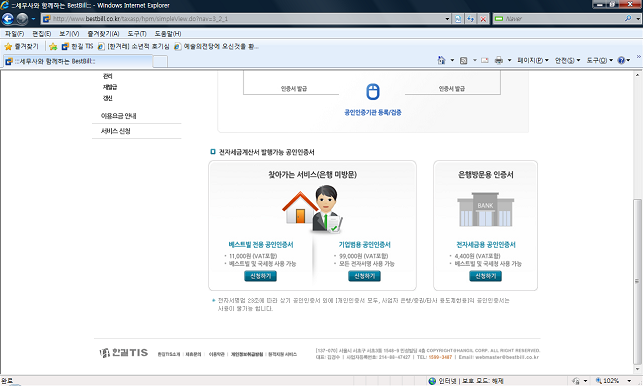Click 신청하기 under 전자세금용 공인인증서

pyautogui.click(x=486, y=276)
